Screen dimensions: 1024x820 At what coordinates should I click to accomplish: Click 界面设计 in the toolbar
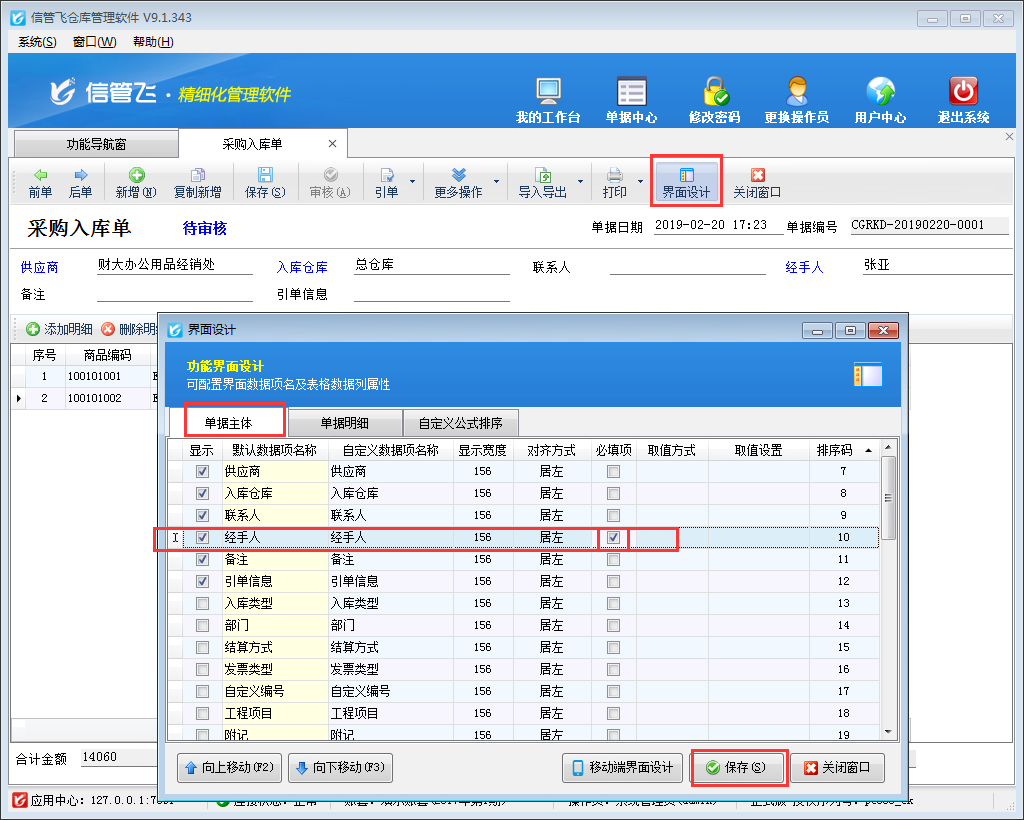(686, 182)
